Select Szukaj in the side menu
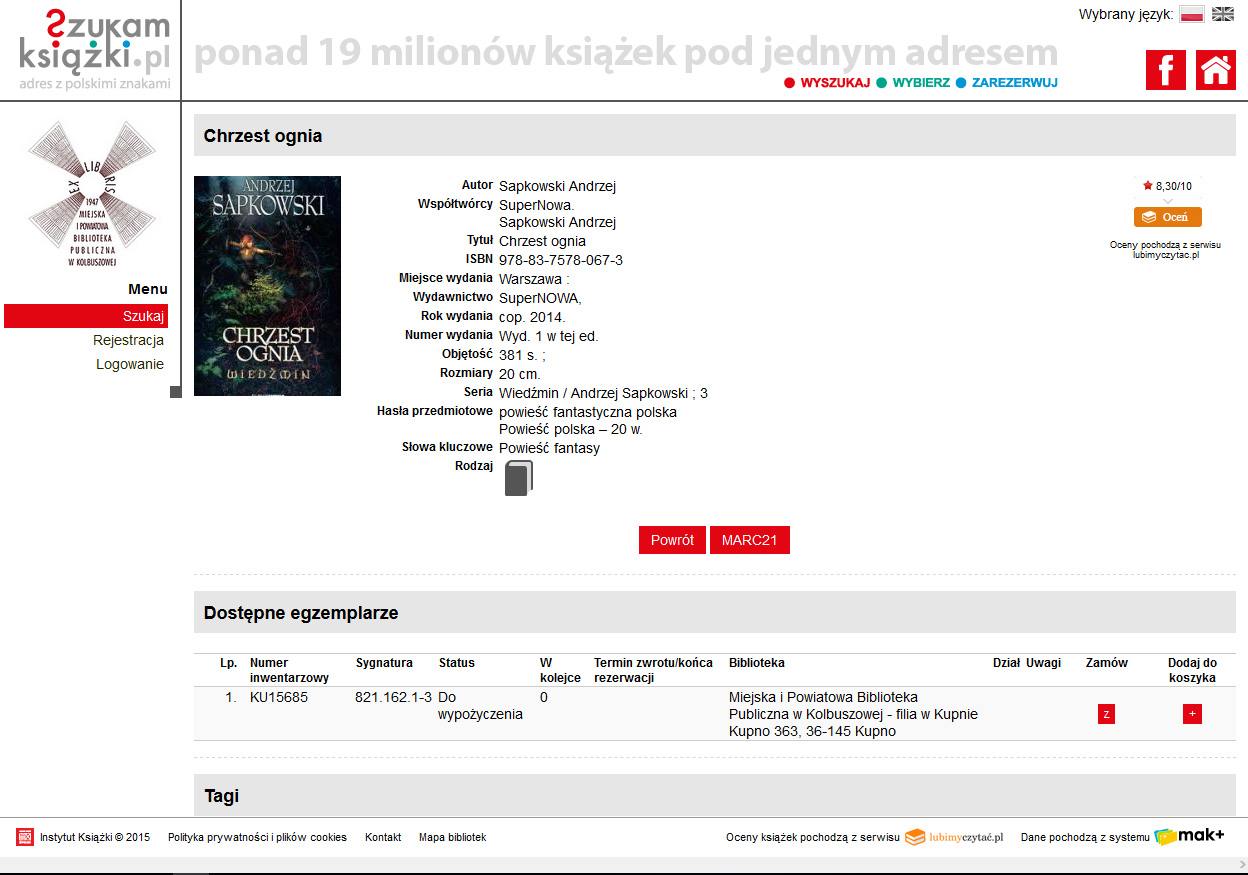 pyautogui.click(x=86, y=316)
